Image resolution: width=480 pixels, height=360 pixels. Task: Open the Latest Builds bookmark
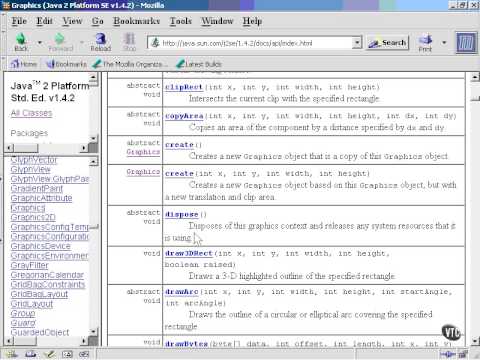[199, 64]
